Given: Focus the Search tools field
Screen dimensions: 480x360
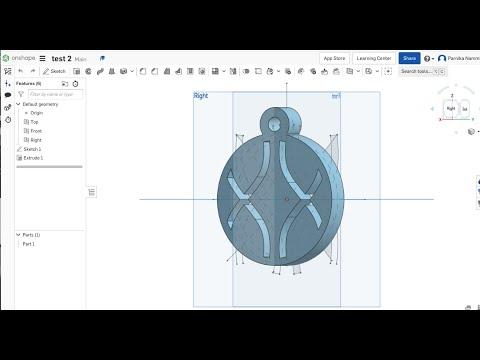Looking at the screenshot, I should [x=423, y=71].
